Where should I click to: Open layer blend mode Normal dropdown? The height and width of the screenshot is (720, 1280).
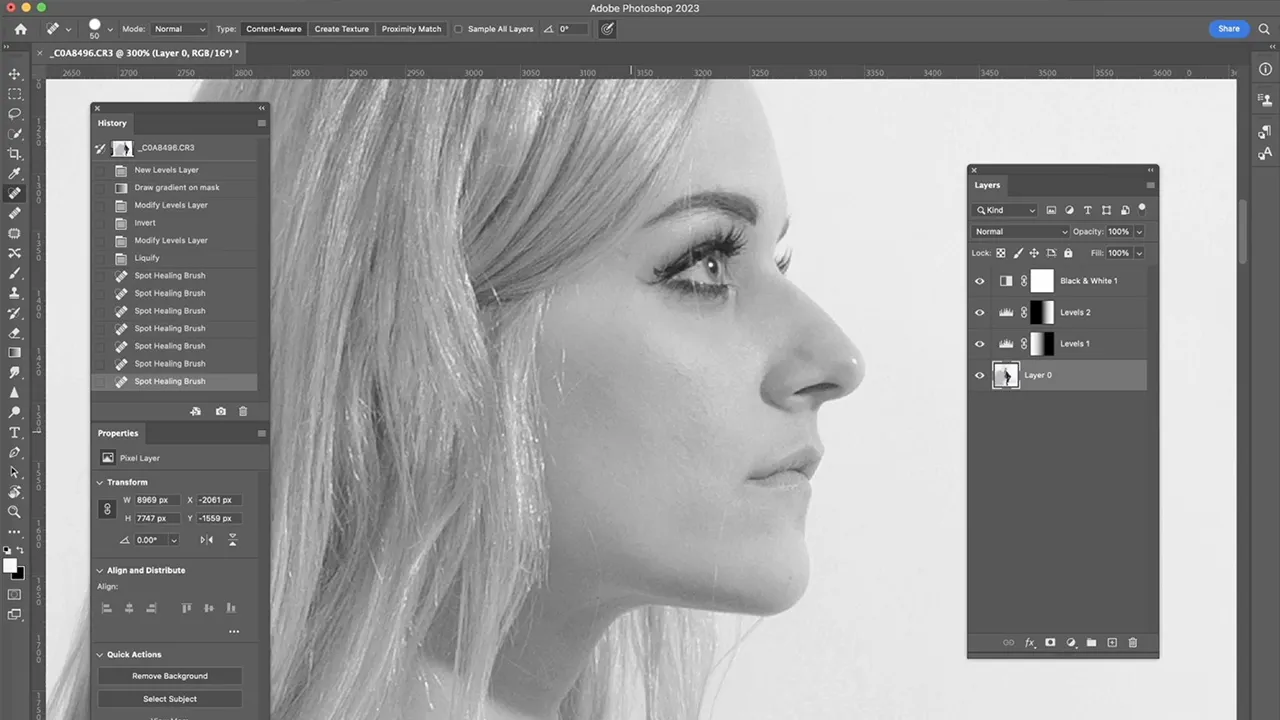1021,232
